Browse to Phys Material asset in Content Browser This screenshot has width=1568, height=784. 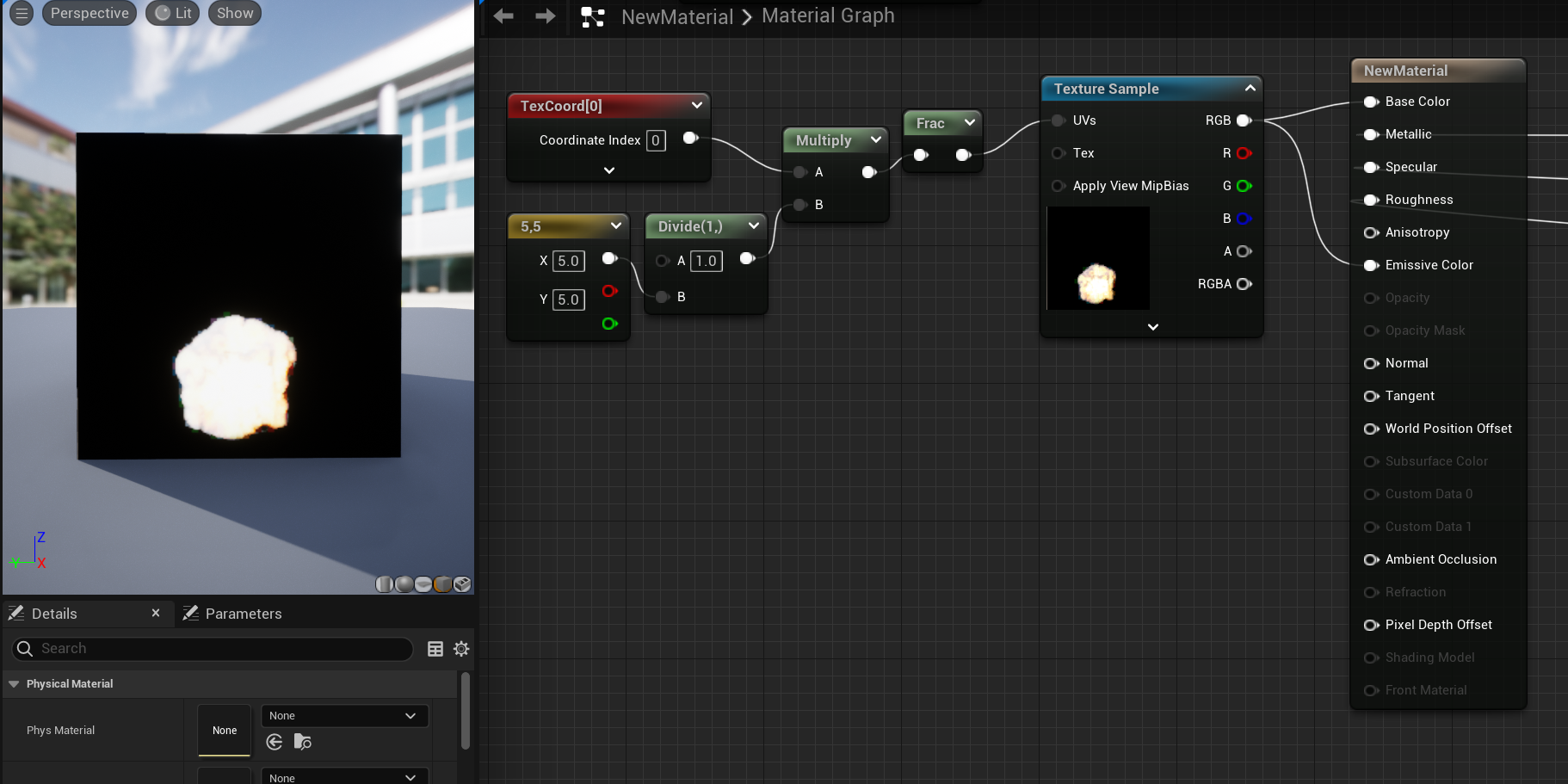[302, 742]
